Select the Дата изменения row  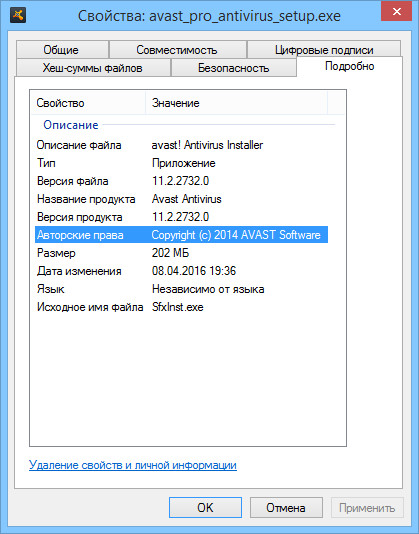(181, 271)
